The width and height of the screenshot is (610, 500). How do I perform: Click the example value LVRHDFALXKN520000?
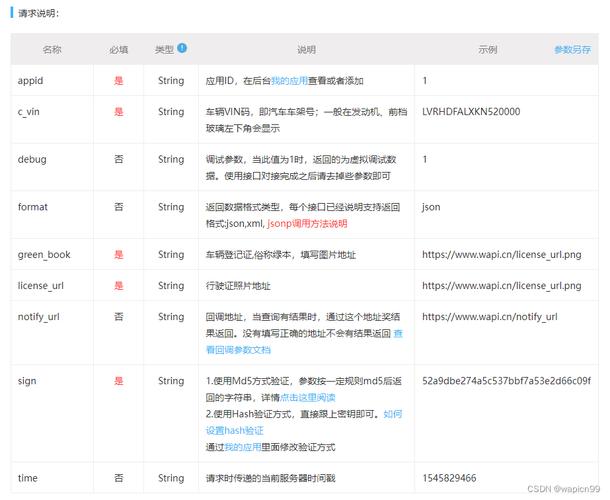(471, 112)
